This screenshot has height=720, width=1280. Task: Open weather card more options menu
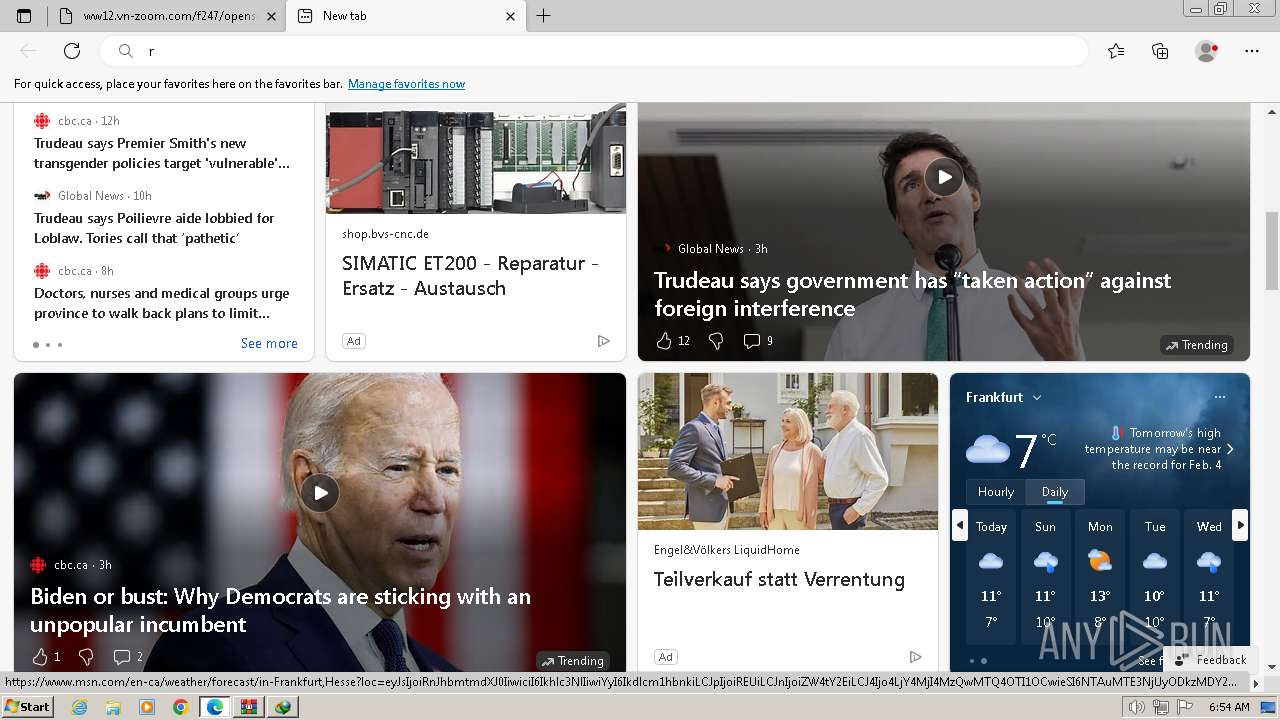coord(1220,397)
